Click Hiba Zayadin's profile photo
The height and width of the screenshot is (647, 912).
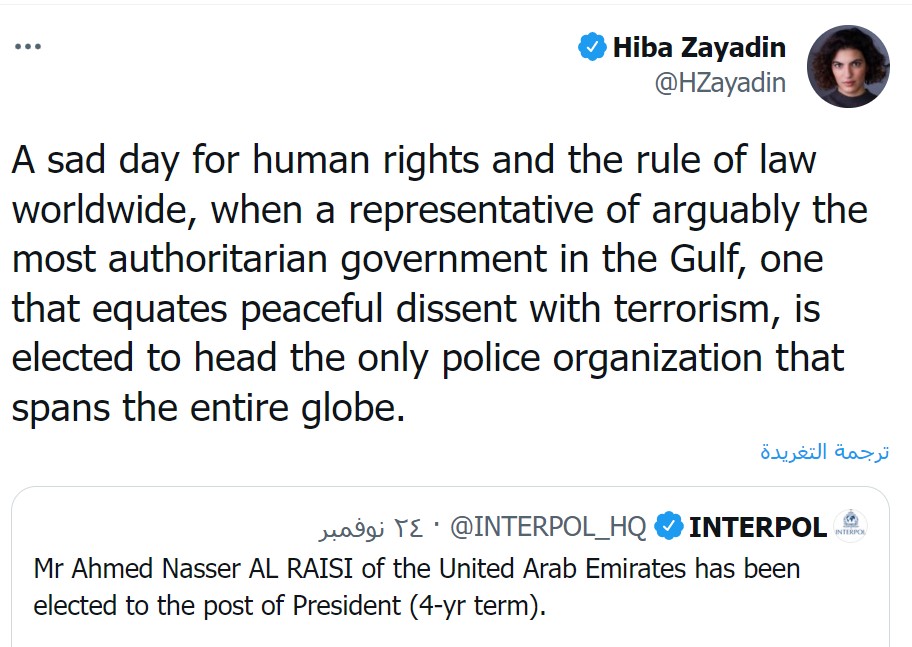click(x=848, y=66)
